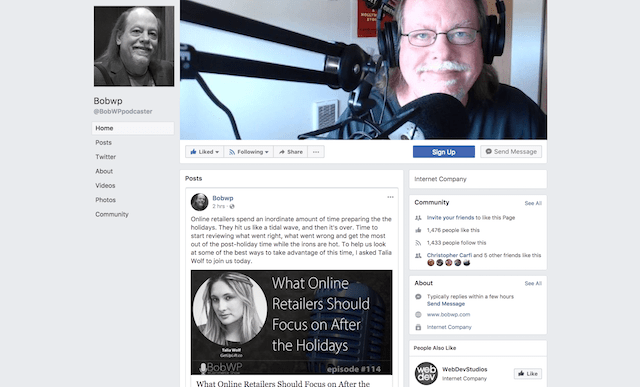Viewport: 640px width, 387px height.
Task: Click the 1,476 people like this text
Action: 453,230
